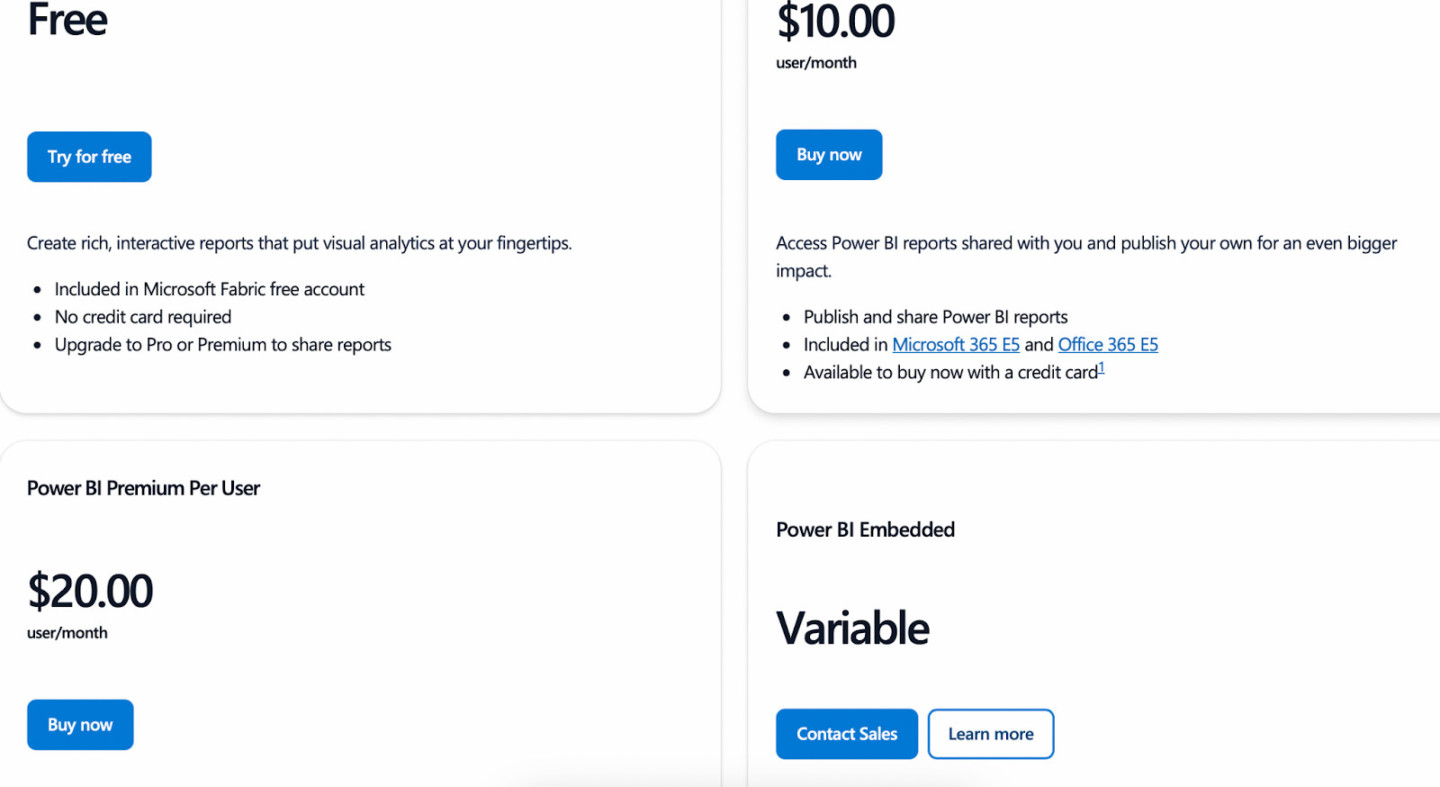Click Learn more about Power BI Embedded
The width and height of the screenshot is (1440, 787).
pos(991,733)
